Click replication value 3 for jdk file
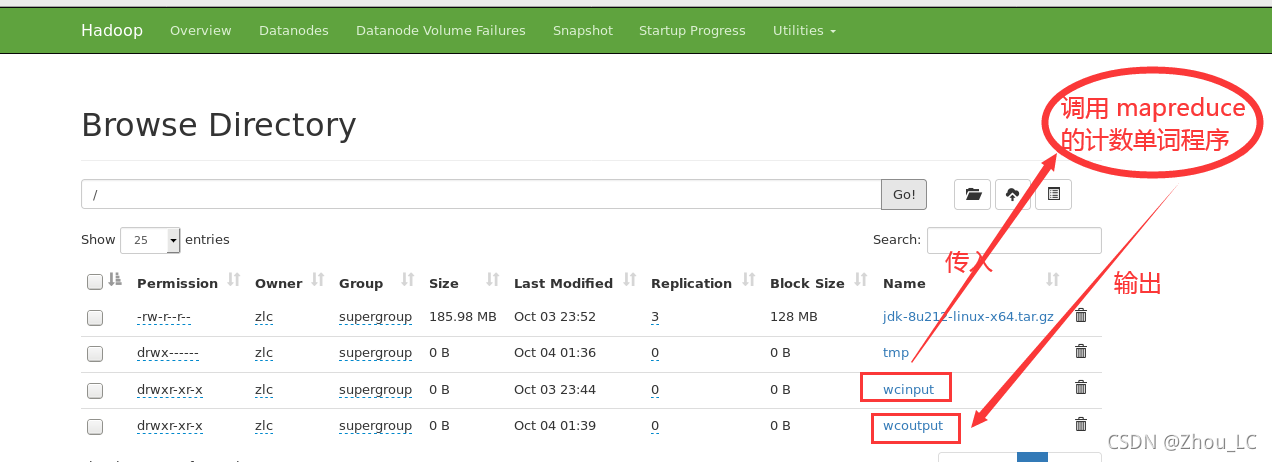Image resolution: width=1272 pixels, height=462 pixels. tap(655, 317)
